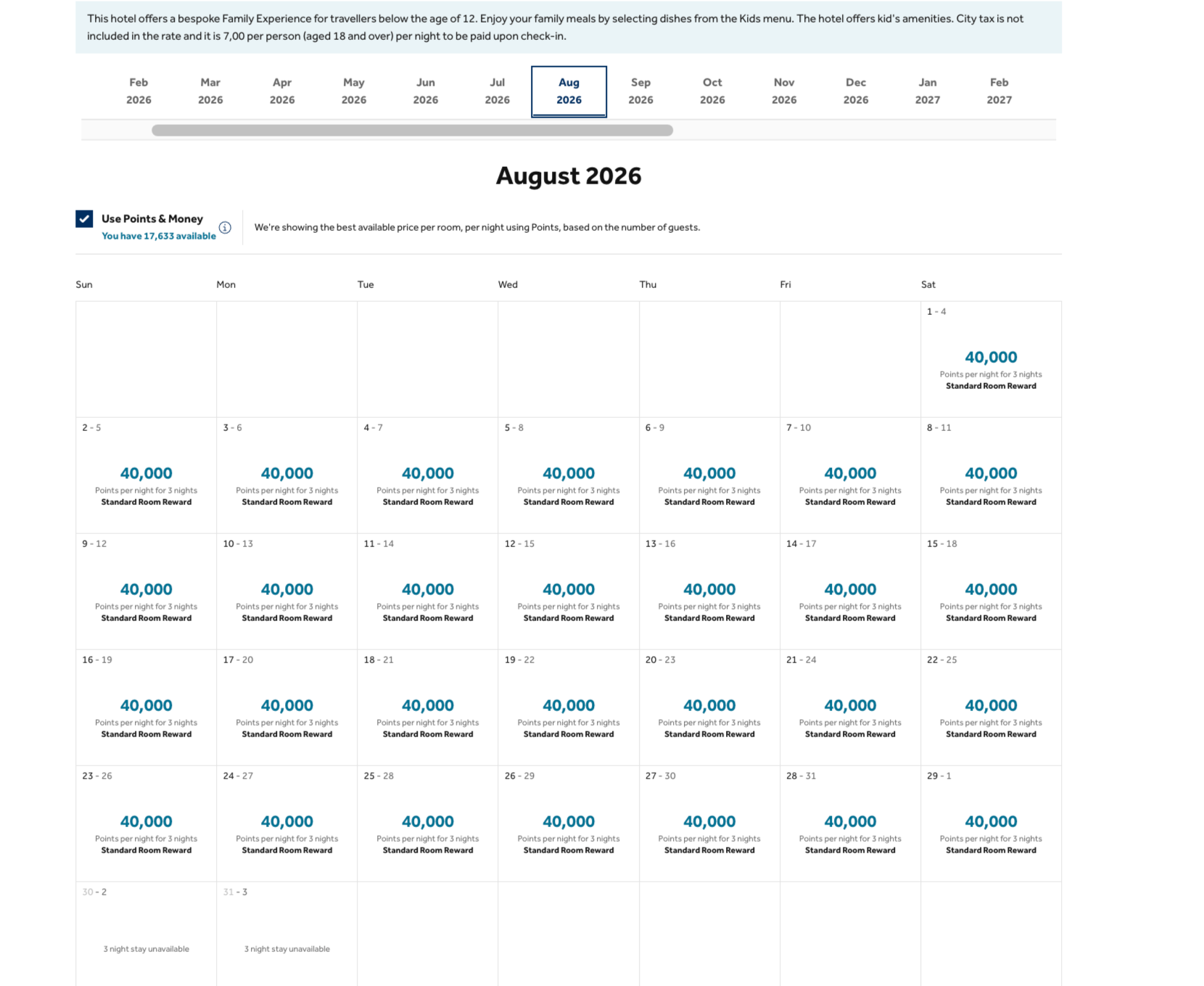
Task: Select the 14 - 17 Friday stay
Action: tap(850, 591)
